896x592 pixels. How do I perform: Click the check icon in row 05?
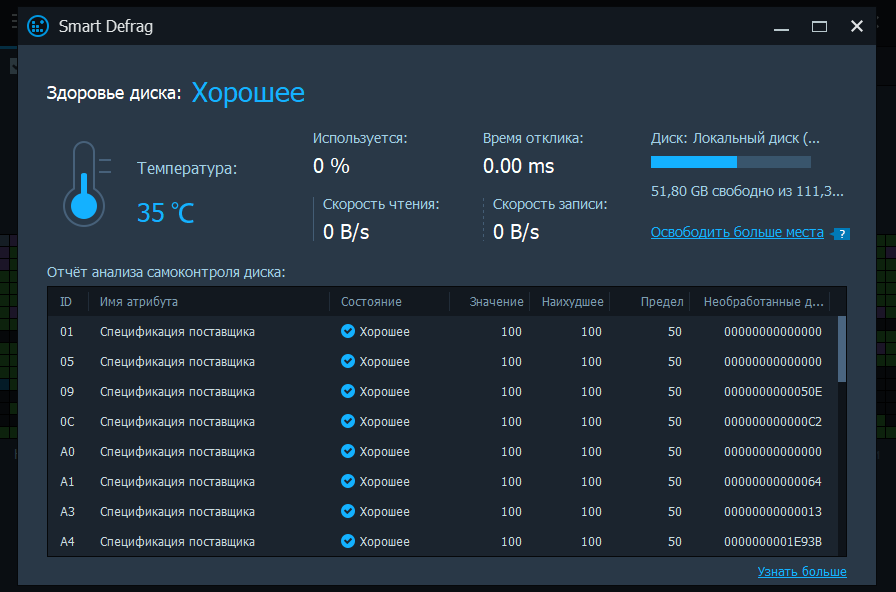[347, 361]
